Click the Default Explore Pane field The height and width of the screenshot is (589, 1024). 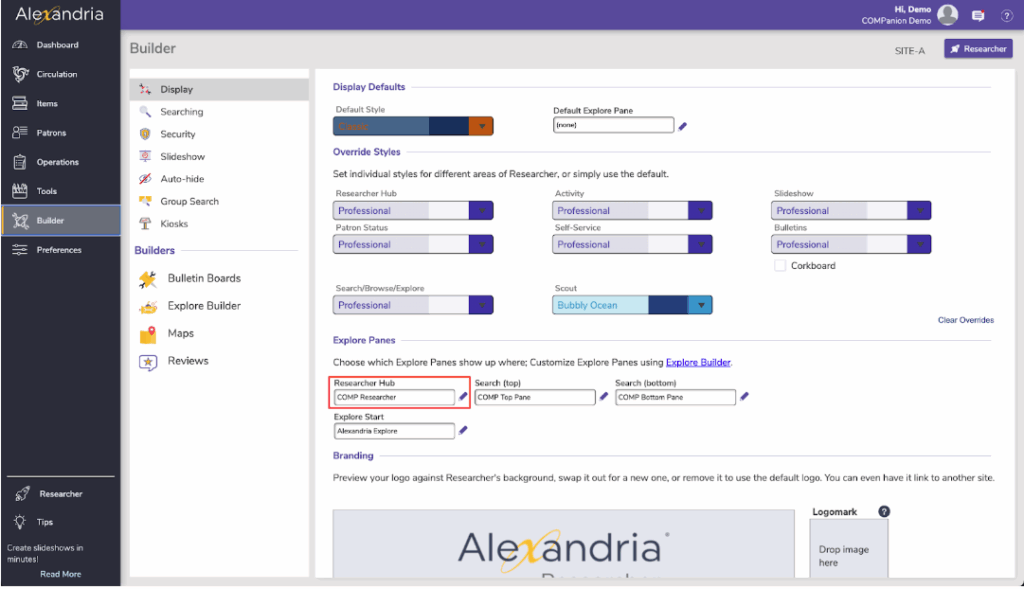[613, 125]
